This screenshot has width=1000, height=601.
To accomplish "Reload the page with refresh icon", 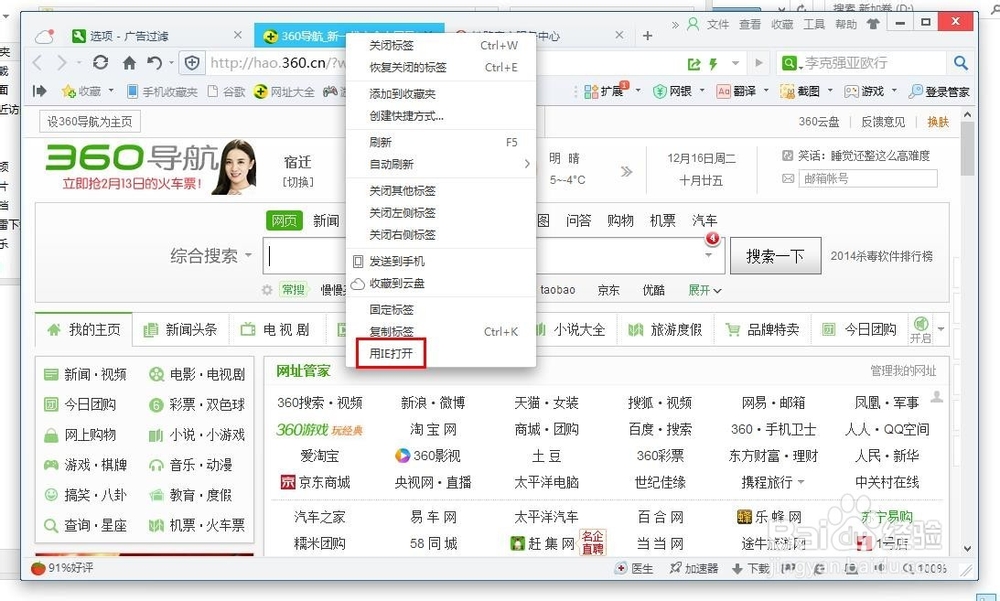I will (x=100, y=63).
